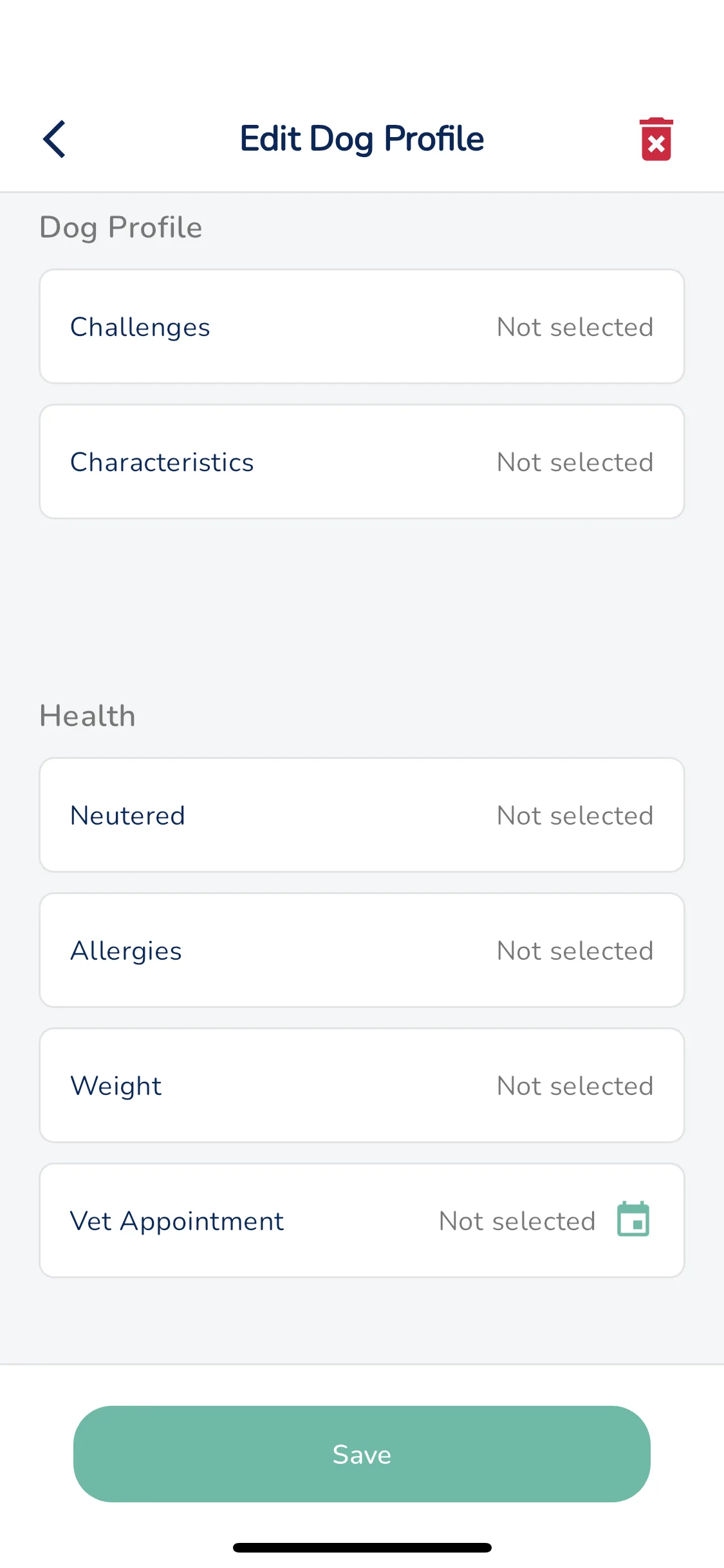Tap the Health section heading

(88, 716)
